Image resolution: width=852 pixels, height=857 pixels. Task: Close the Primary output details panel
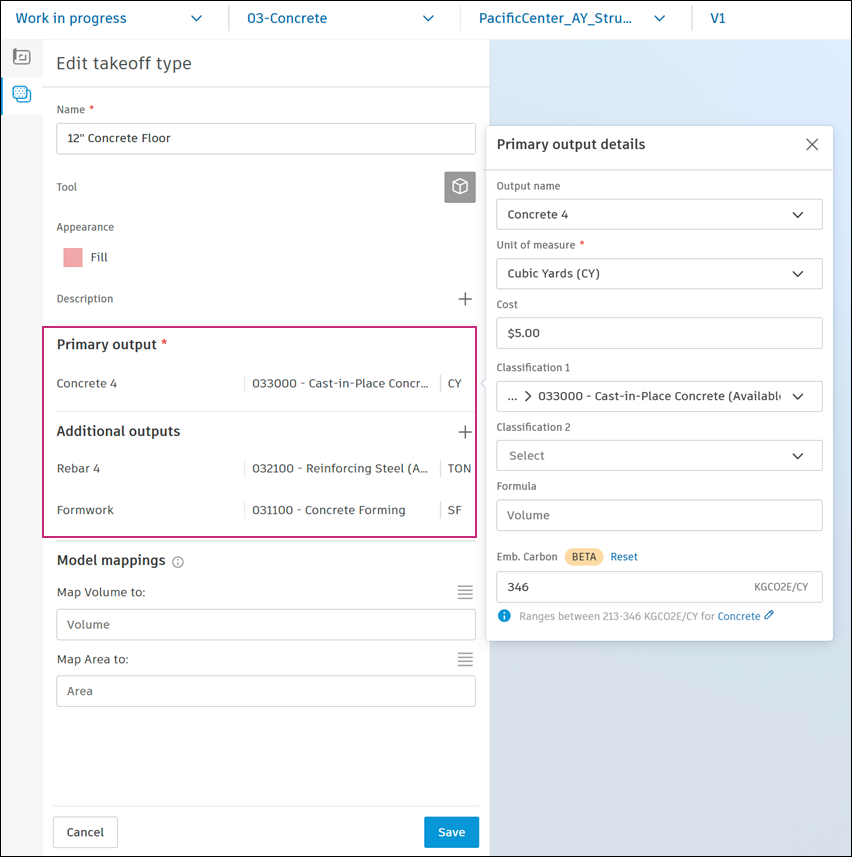[x=812, y=145]
